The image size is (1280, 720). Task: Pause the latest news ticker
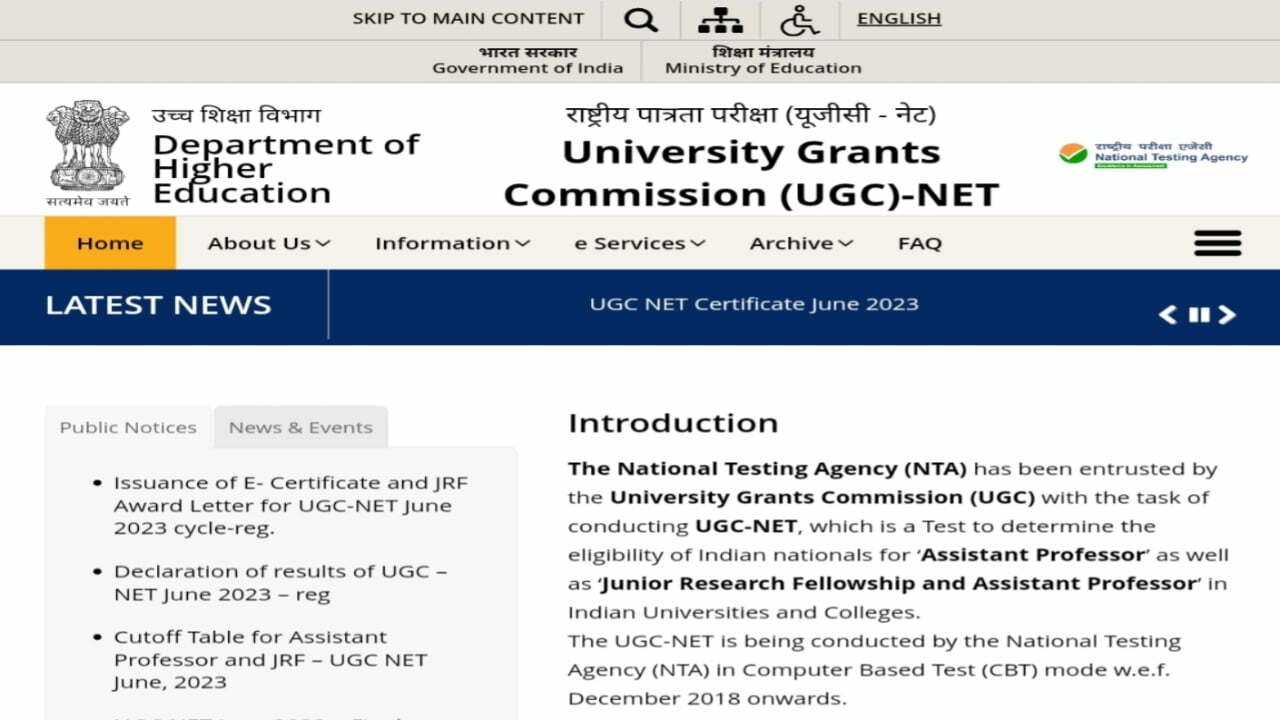tap(1199, 315)
